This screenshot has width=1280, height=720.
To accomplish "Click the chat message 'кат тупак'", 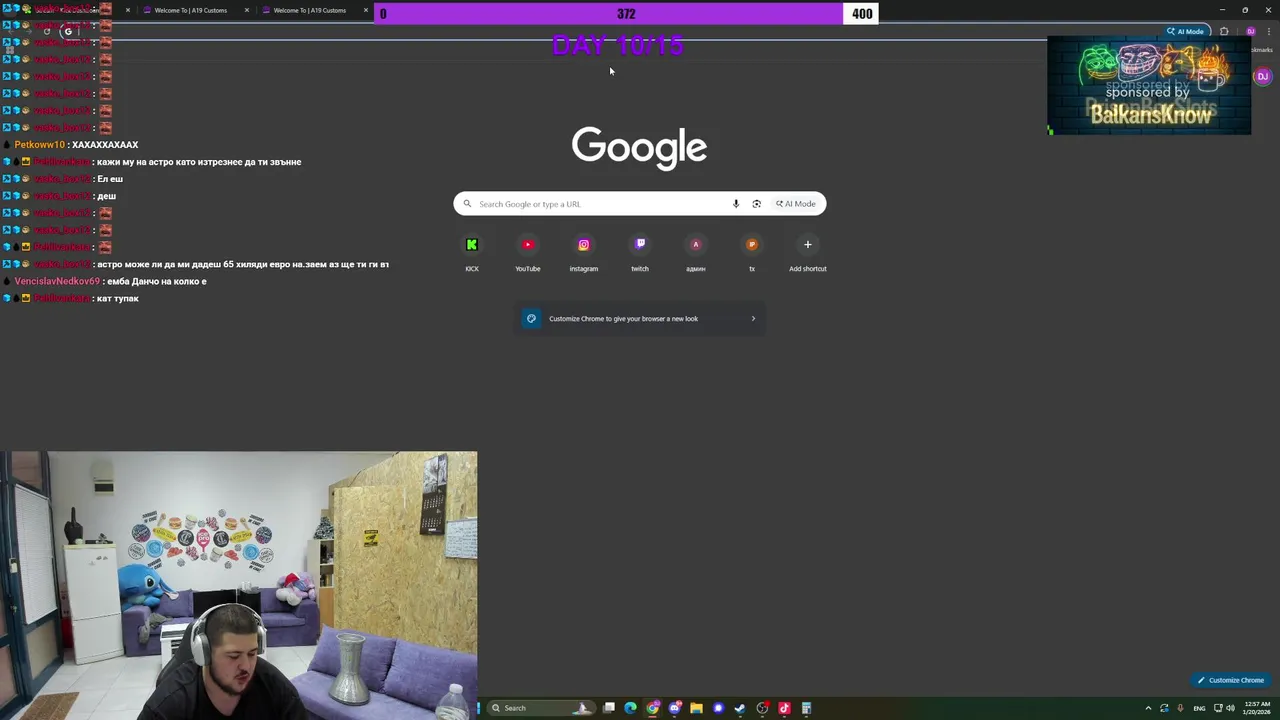I will coord(118,298).
